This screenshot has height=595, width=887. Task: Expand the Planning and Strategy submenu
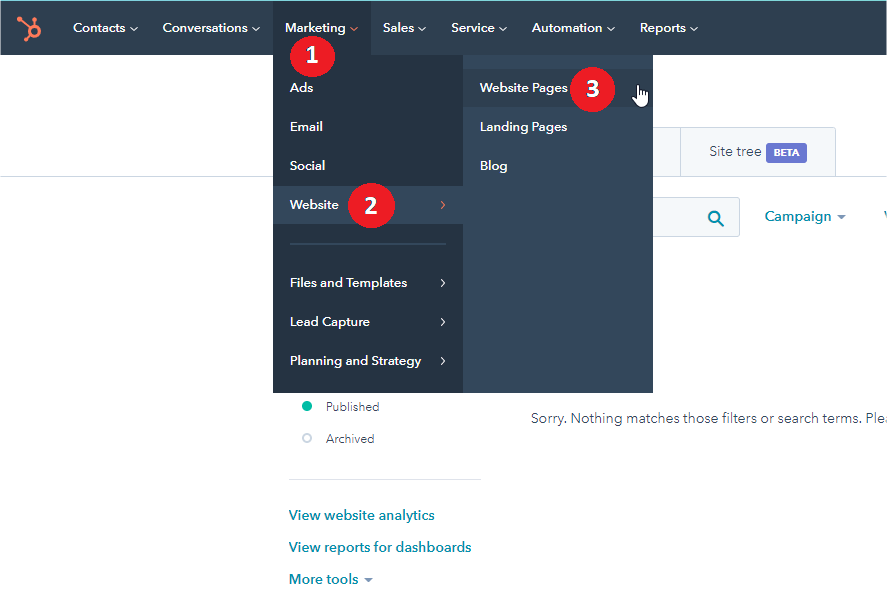366,361
